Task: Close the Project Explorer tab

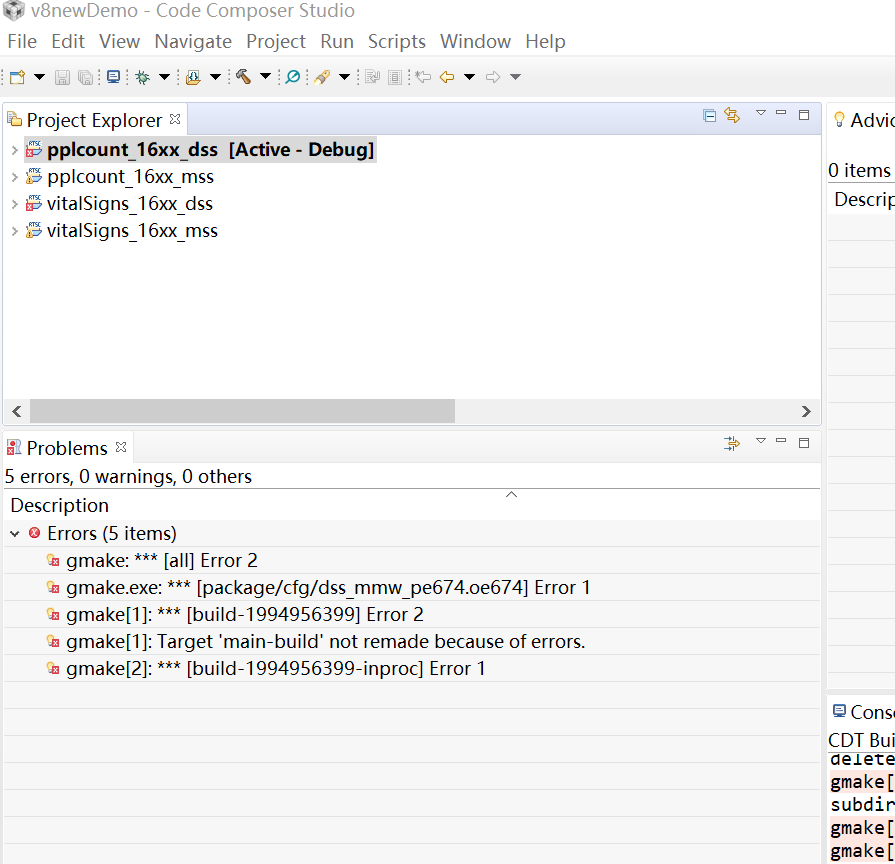Action: [x=175, y=119]
